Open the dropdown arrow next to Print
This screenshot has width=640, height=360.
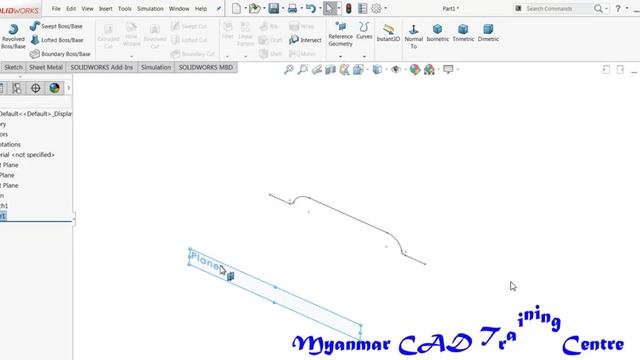pyautogui.click(x=302, y=9)
